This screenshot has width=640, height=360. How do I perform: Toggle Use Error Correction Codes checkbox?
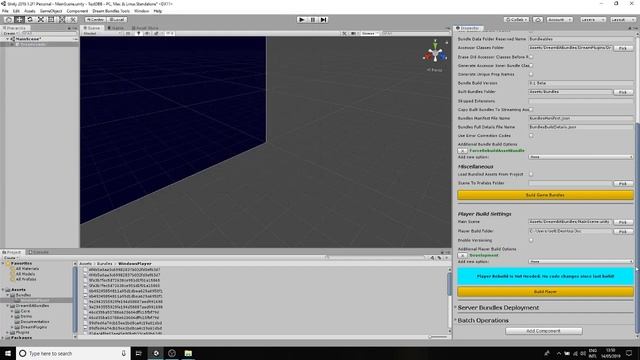(531, 136)
